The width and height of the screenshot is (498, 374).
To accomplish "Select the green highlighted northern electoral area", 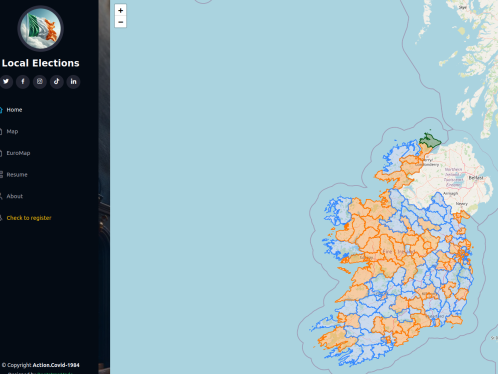I will (430, 140).
